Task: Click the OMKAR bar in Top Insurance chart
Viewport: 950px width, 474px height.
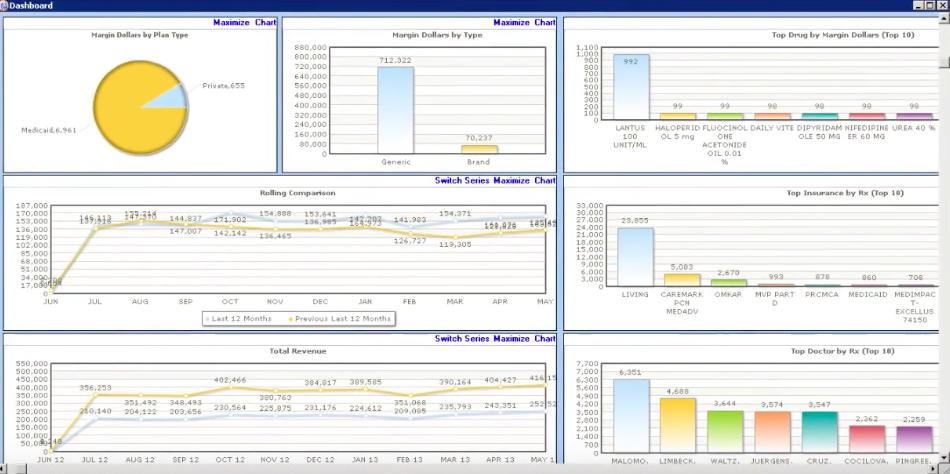Action: pos(729,282)
